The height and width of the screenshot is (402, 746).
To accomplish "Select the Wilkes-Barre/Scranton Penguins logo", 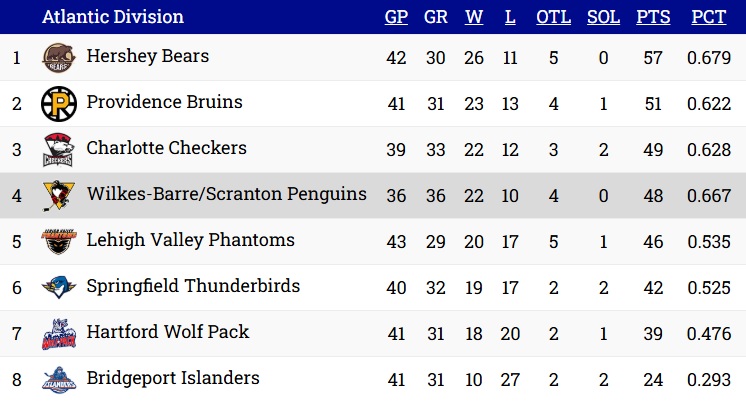I will [x=59, y=196].
